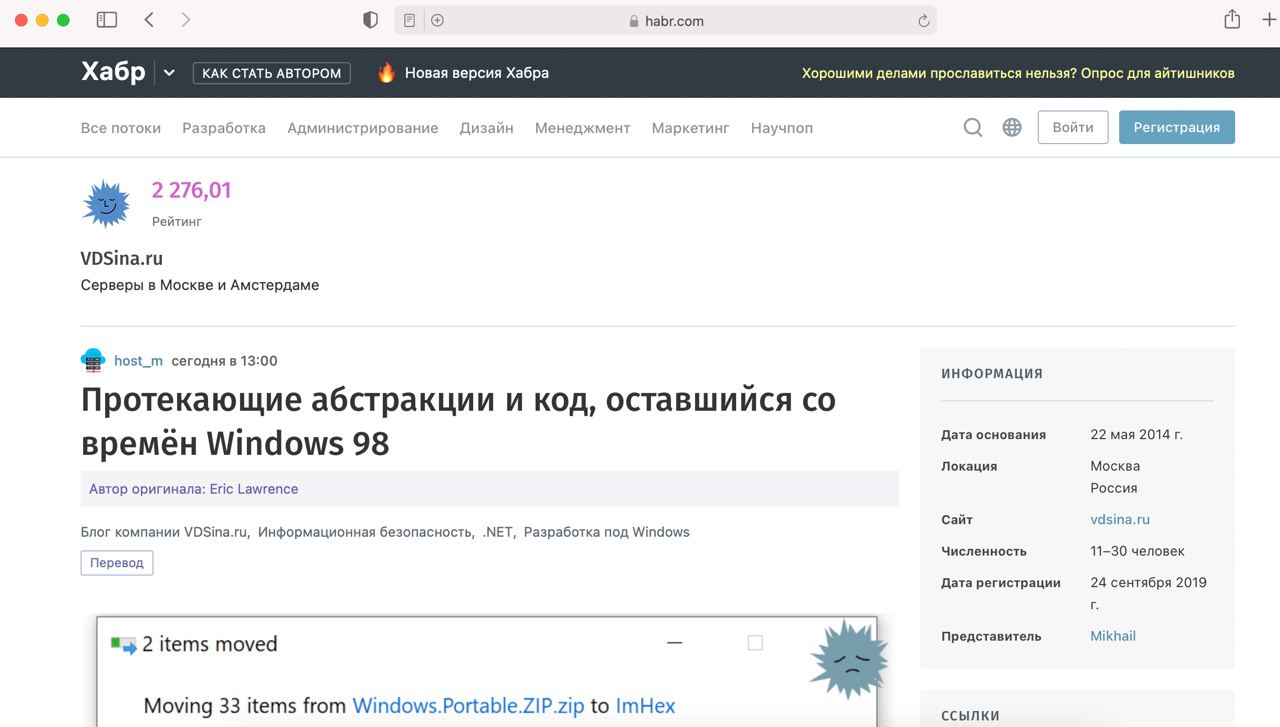Select the Разработка tab

(x=224, y=128)
